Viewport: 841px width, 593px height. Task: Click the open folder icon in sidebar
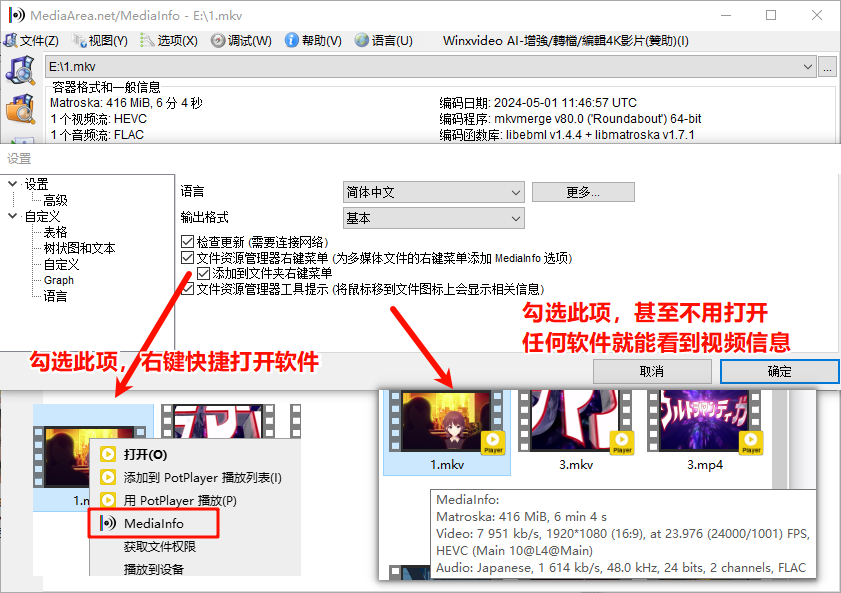pos(20,109)
